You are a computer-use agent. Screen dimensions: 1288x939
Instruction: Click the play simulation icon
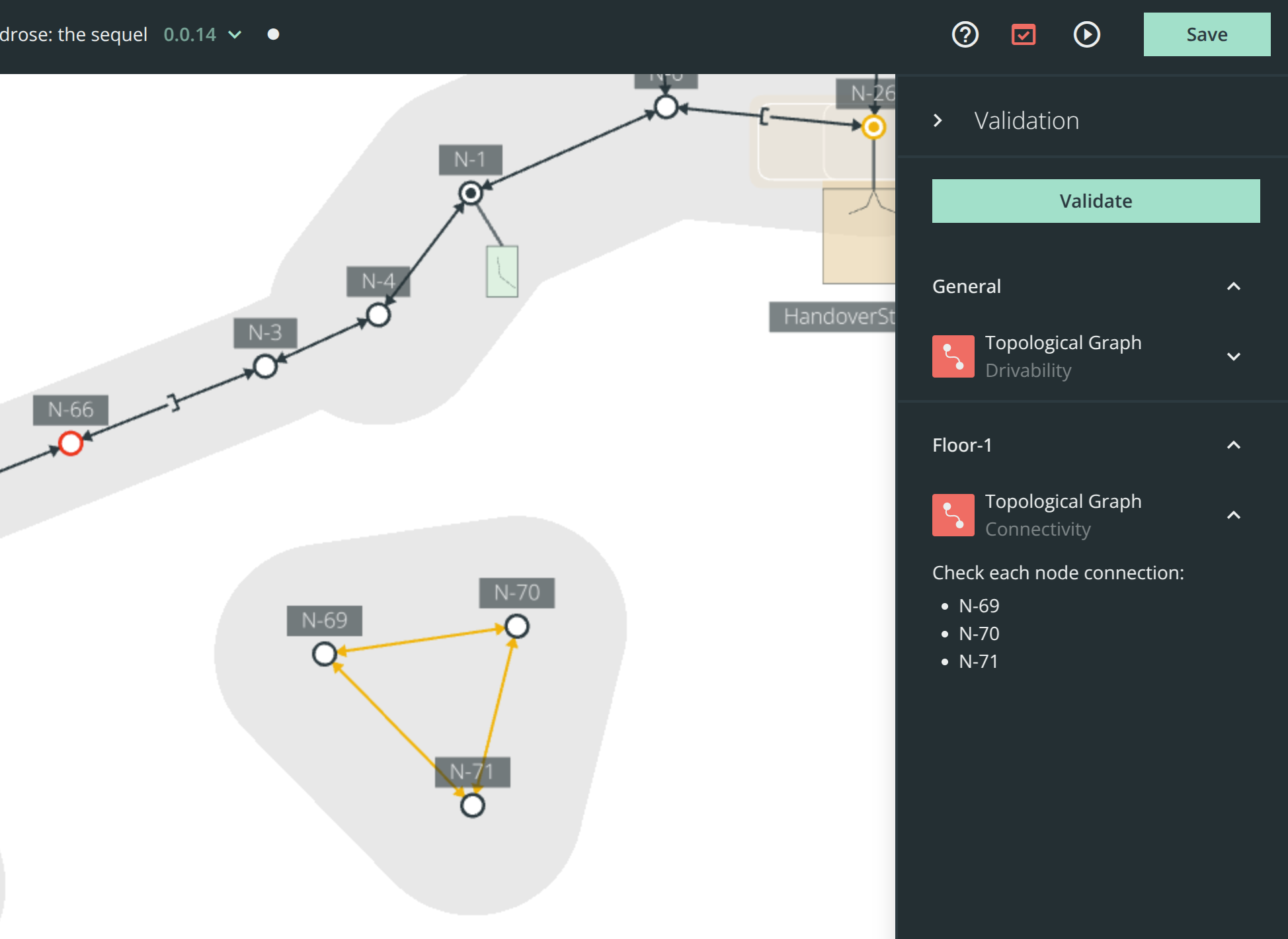click(x=1086, y=34)
